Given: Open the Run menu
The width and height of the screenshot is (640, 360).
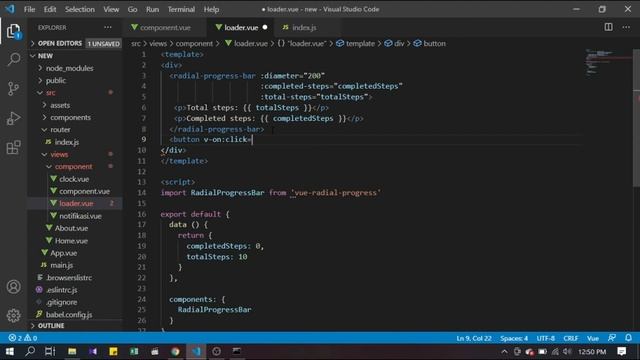Looking at the screenshot, I should click(152, 9).
